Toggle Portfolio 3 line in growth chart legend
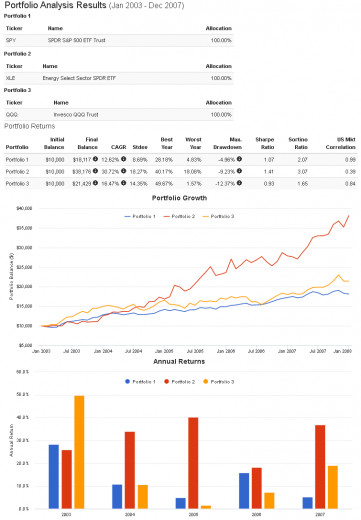Image resolution: width=361 pixels, height=520 pixels. (218, 216)
